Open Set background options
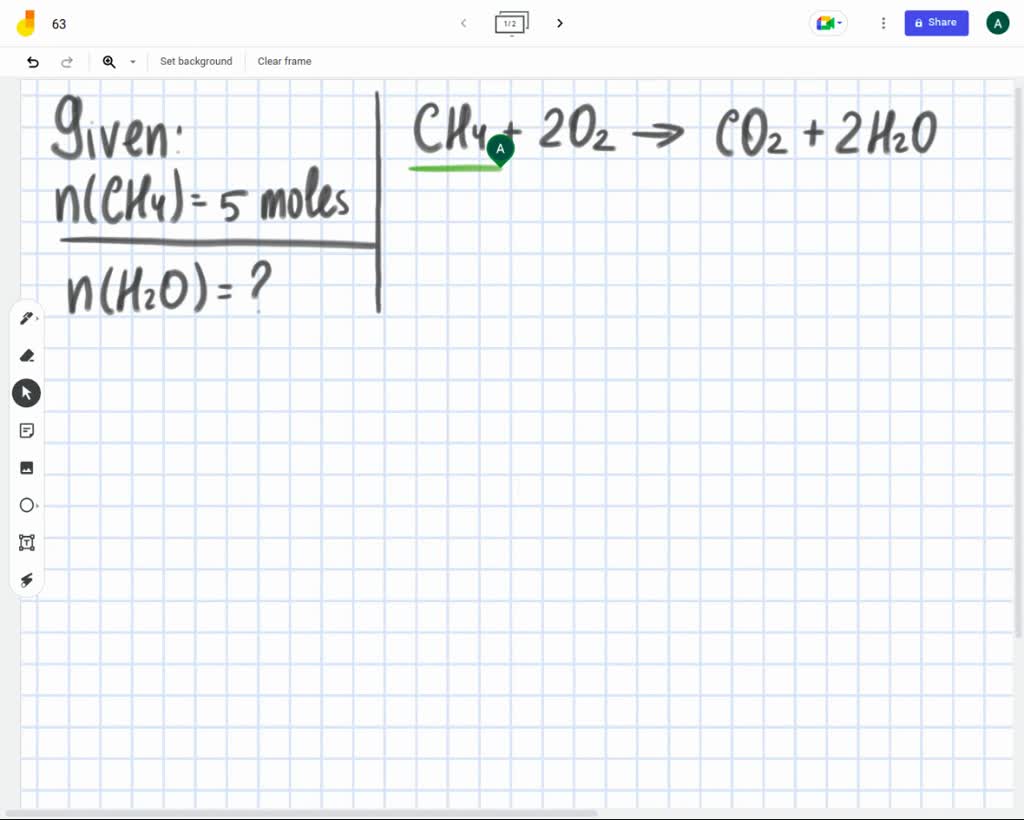Image resolution: width=1024 pixels, height=820 pixels. (x=196, y=61)
